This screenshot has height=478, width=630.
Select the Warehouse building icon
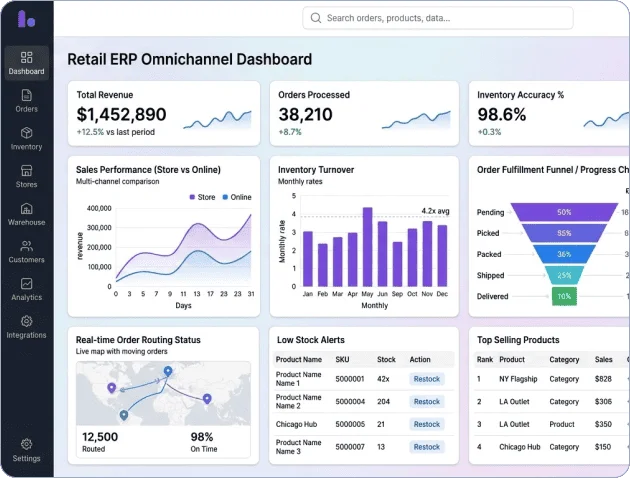click(27, 208)
